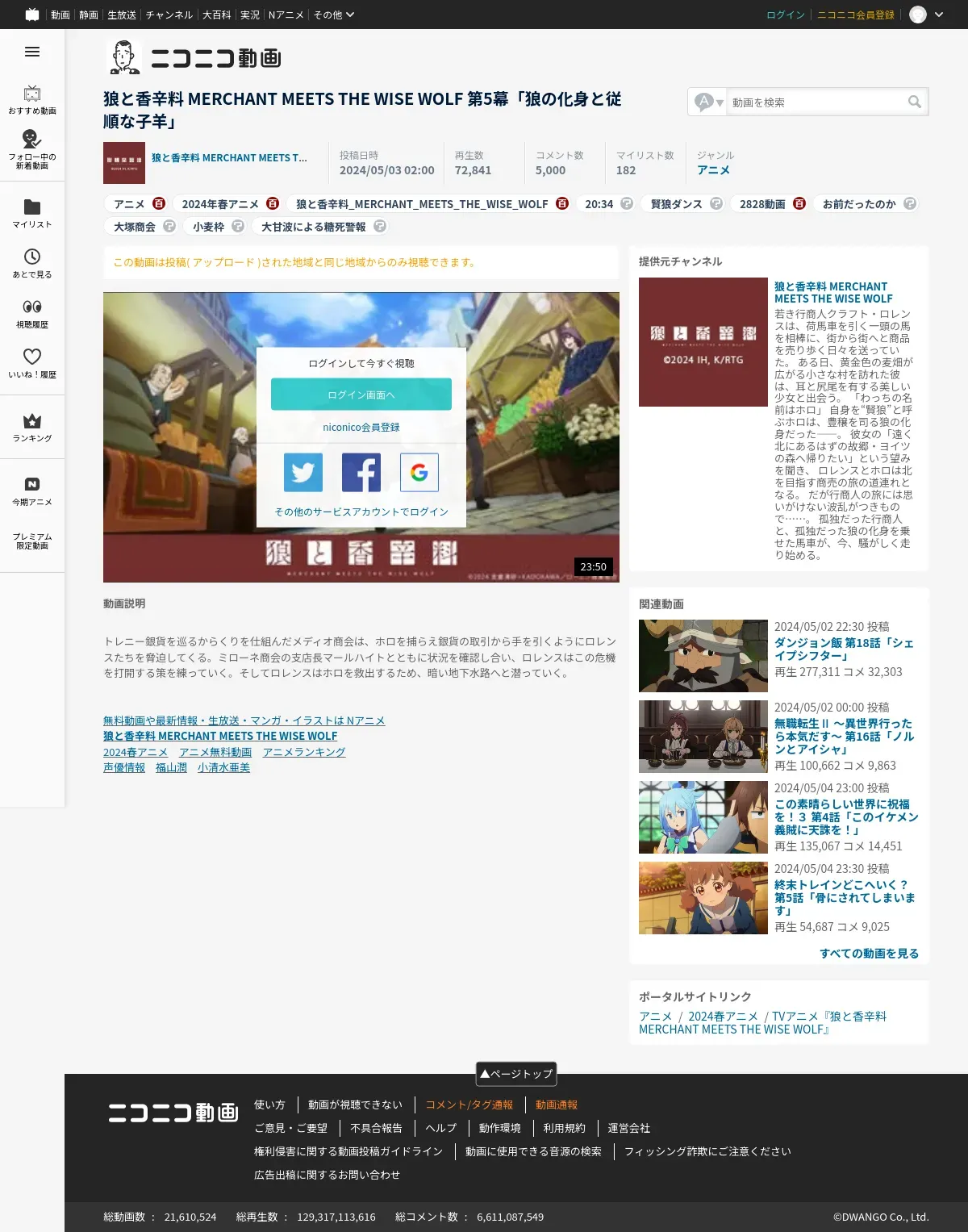Click the dictionary icon beside 20:34 tag
968x1232 pixels.
(x=627, y=203)
